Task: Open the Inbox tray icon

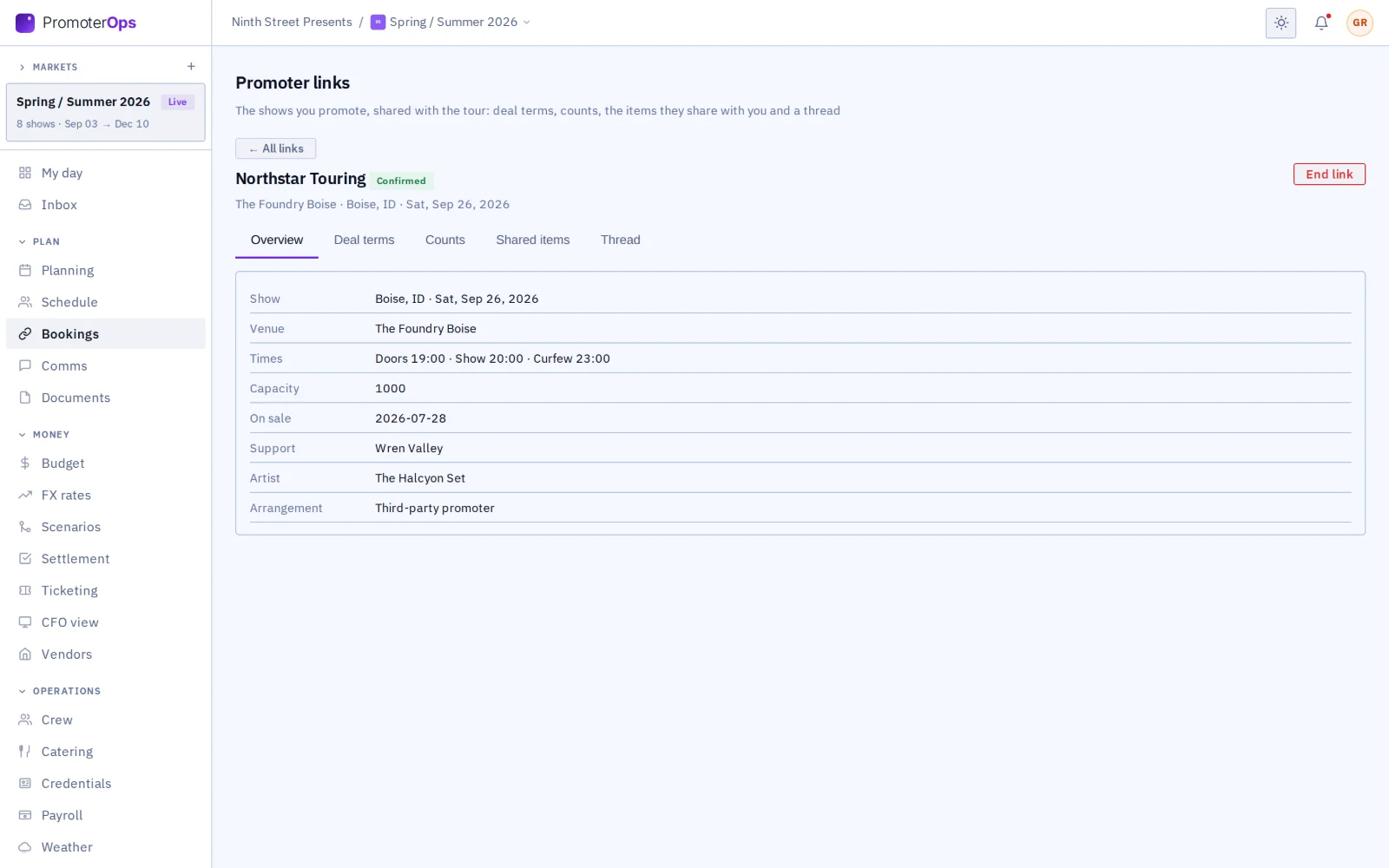Action: (x=25, y=205)
